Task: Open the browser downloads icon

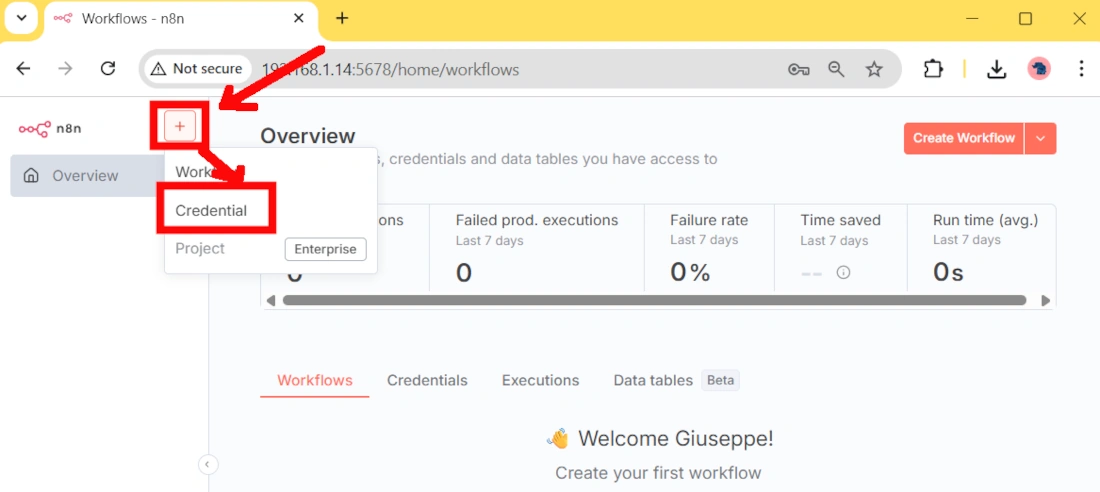Action: pyautogui.click(x=996, y=69)
